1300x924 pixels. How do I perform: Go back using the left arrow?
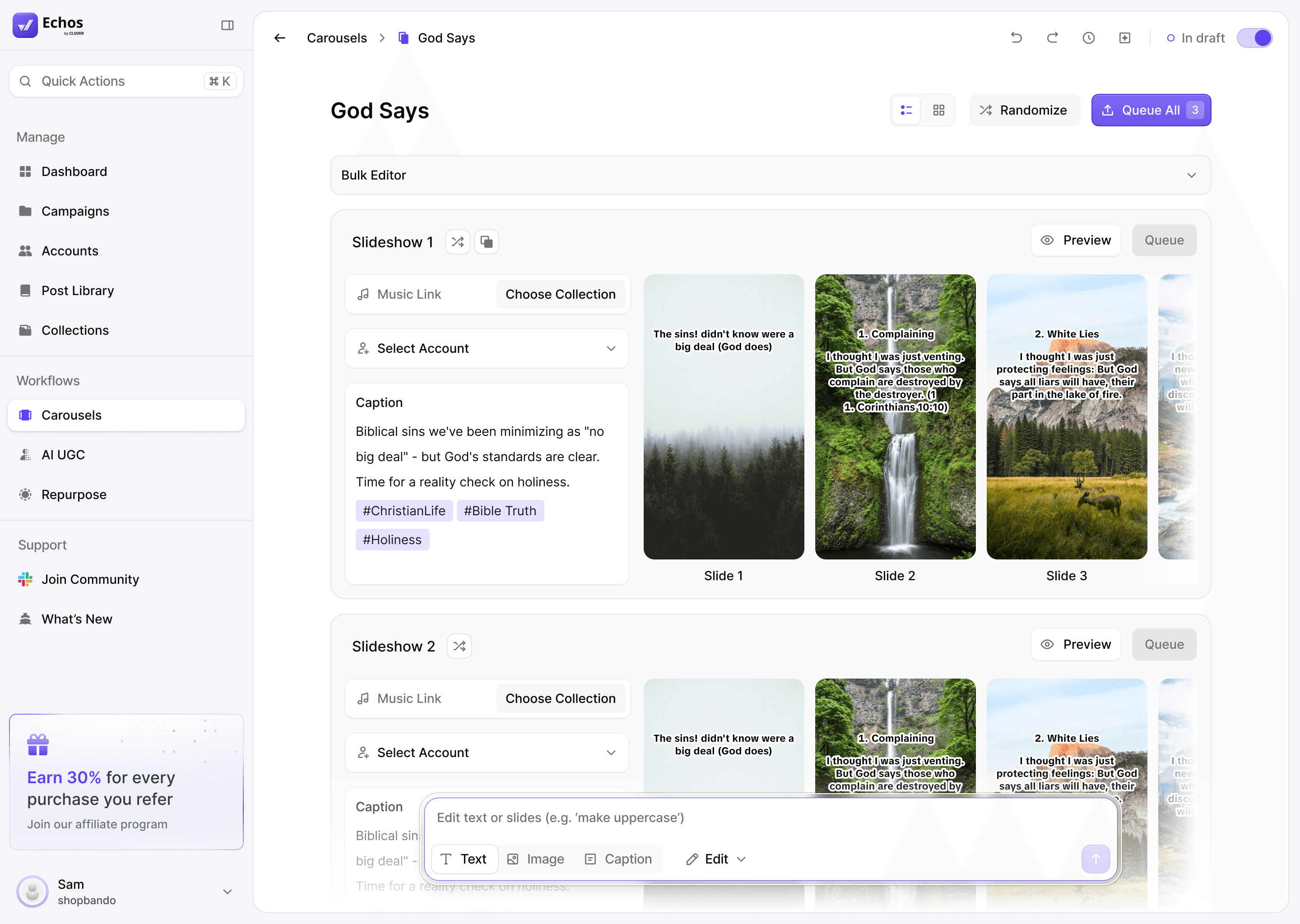click(x=279, y=37)
